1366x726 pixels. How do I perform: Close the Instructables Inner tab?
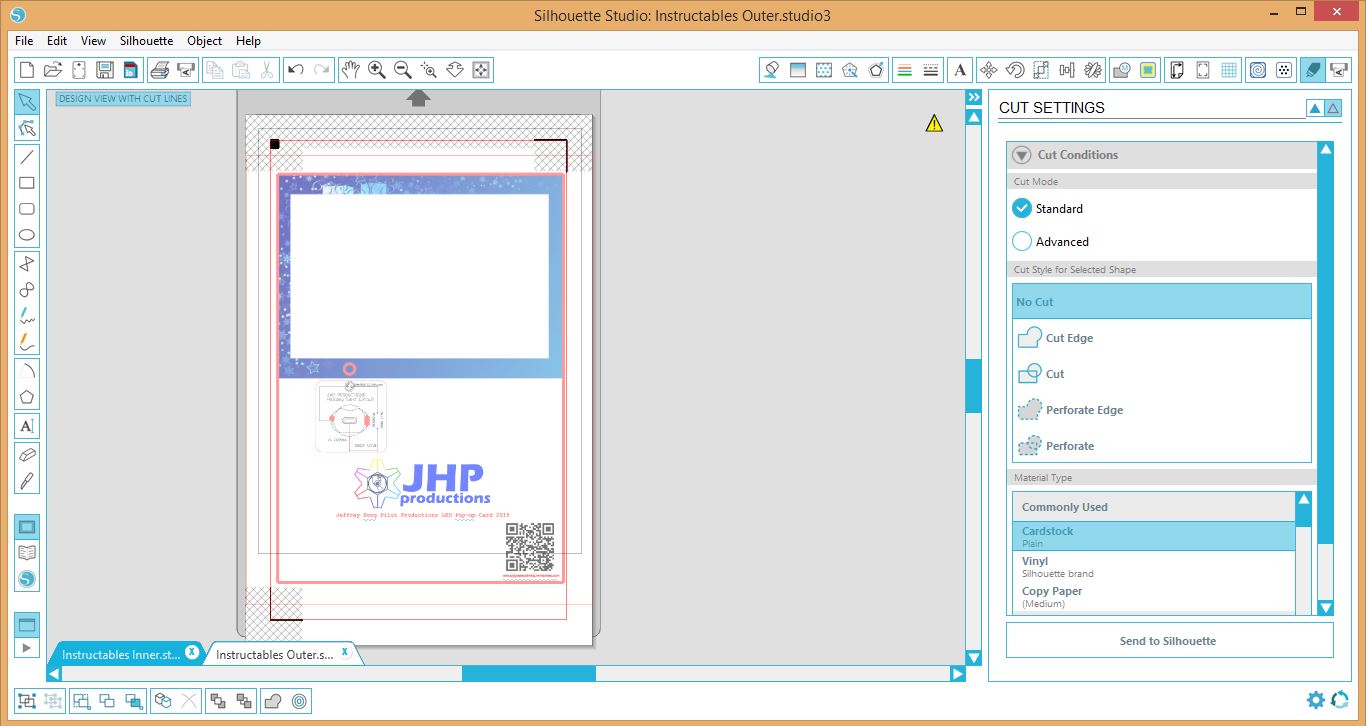[x=191, y=652]
